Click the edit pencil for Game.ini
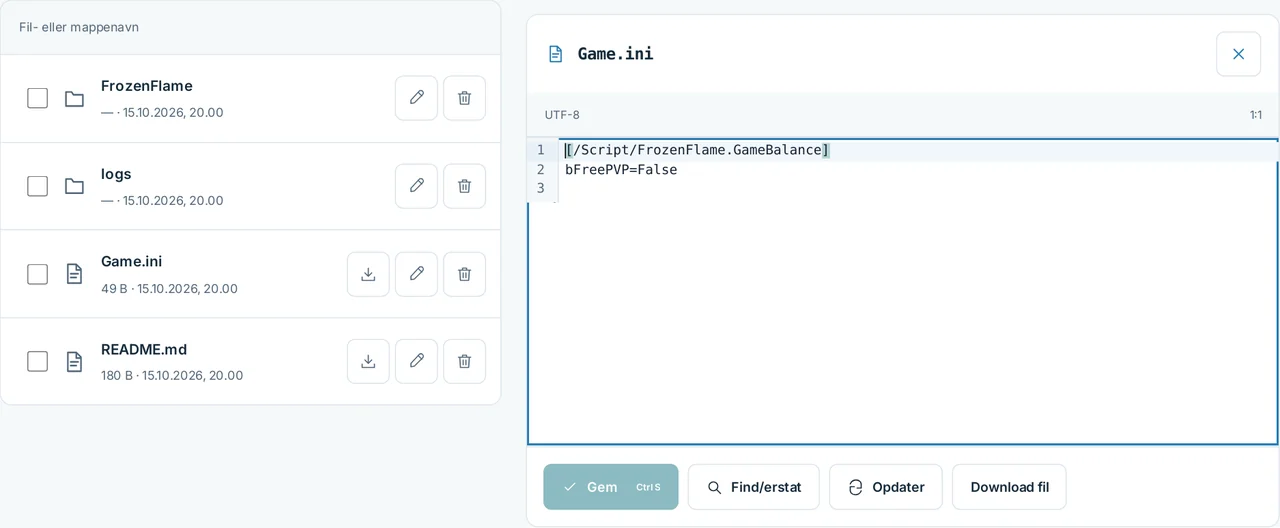Viewport: 1280px width, 528px height. 416,274
